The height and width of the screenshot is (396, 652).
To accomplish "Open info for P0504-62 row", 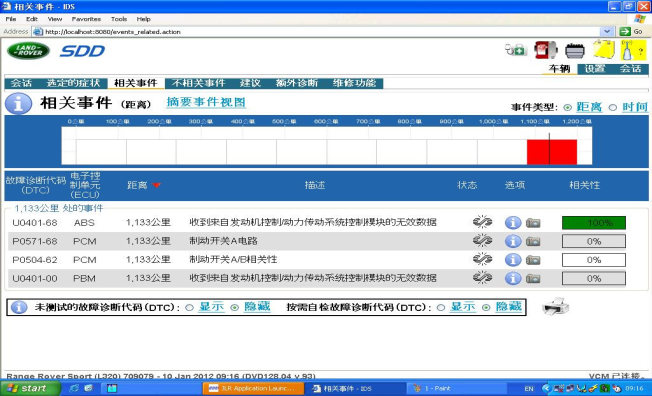I will 513,260.
